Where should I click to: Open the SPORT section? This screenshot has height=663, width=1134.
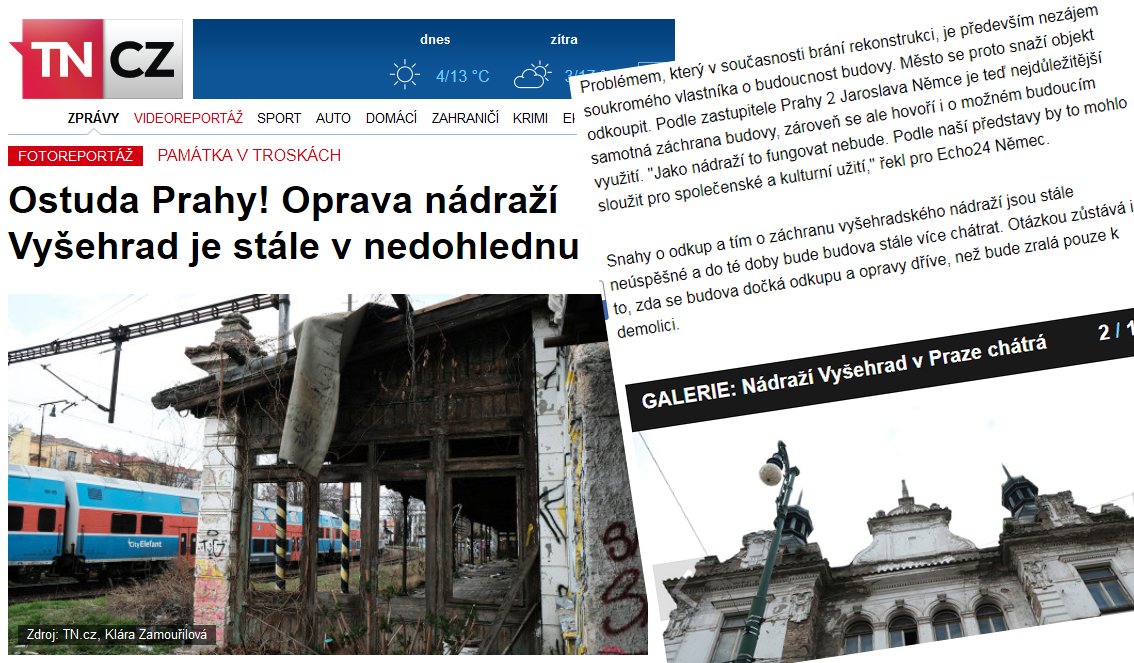coord(279,118)
